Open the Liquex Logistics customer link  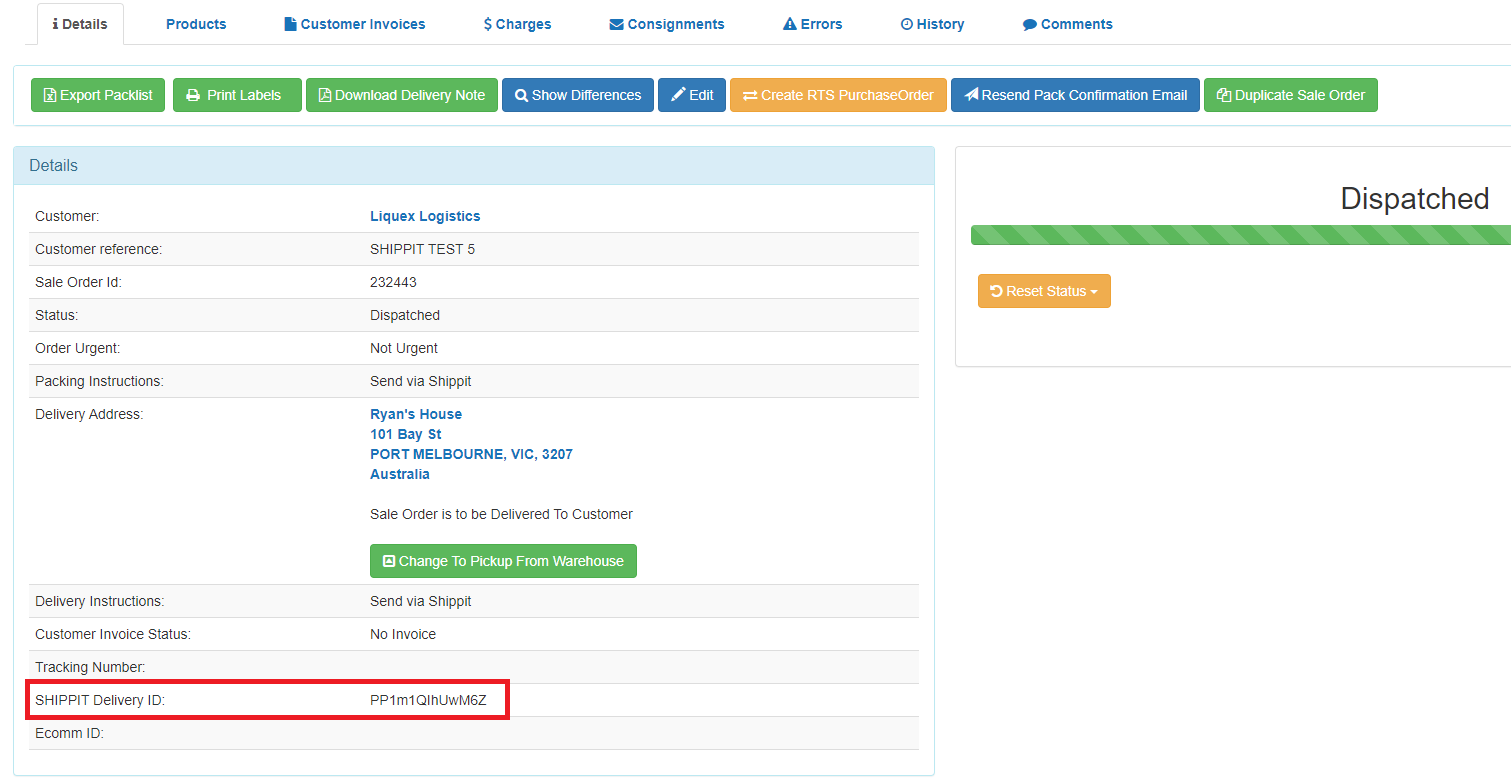pyautogui.click(x=425, y=216)
